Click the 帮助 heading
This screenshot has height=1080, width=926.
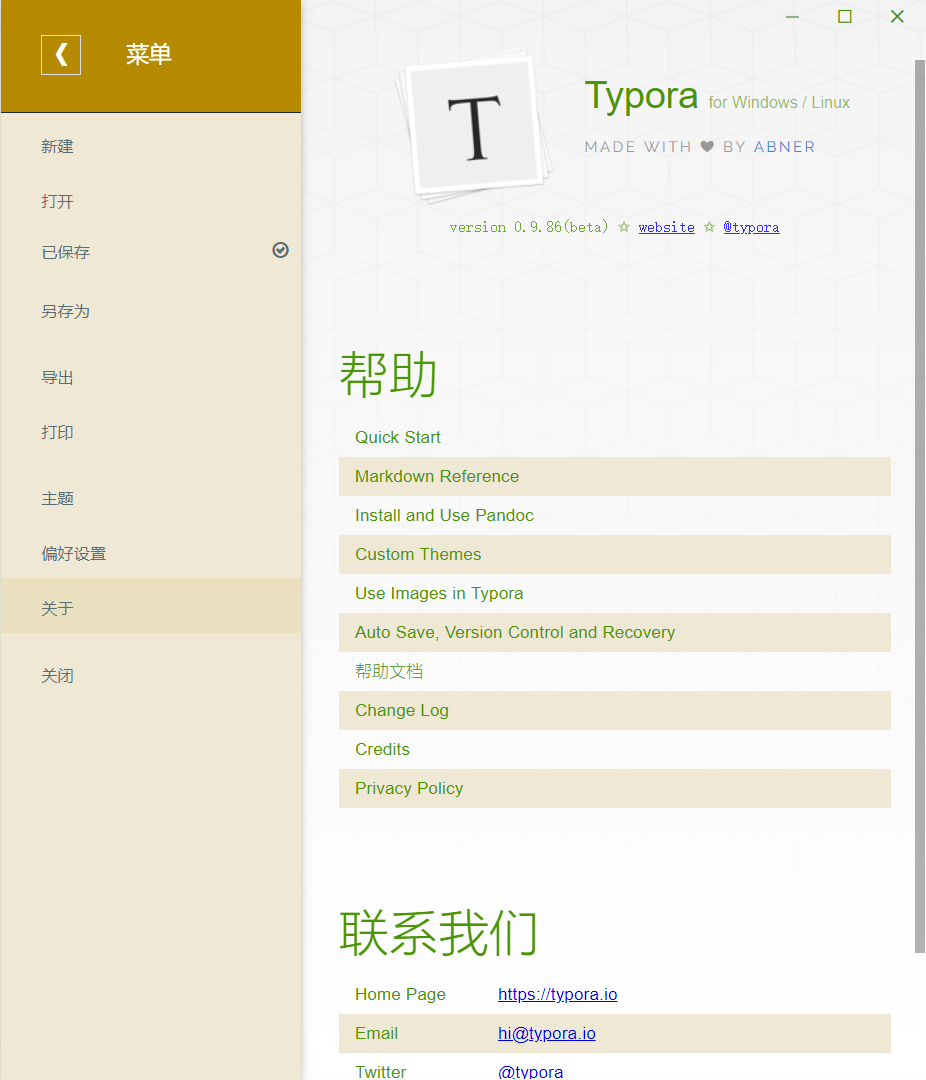[x=389, y=375]
